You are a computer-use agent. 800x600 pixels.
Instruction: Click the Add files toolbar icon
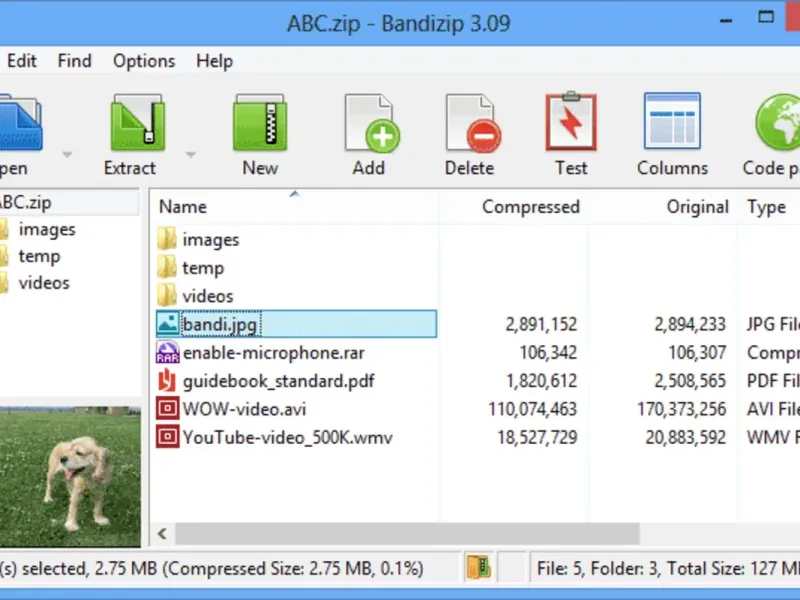coord(371,123)
